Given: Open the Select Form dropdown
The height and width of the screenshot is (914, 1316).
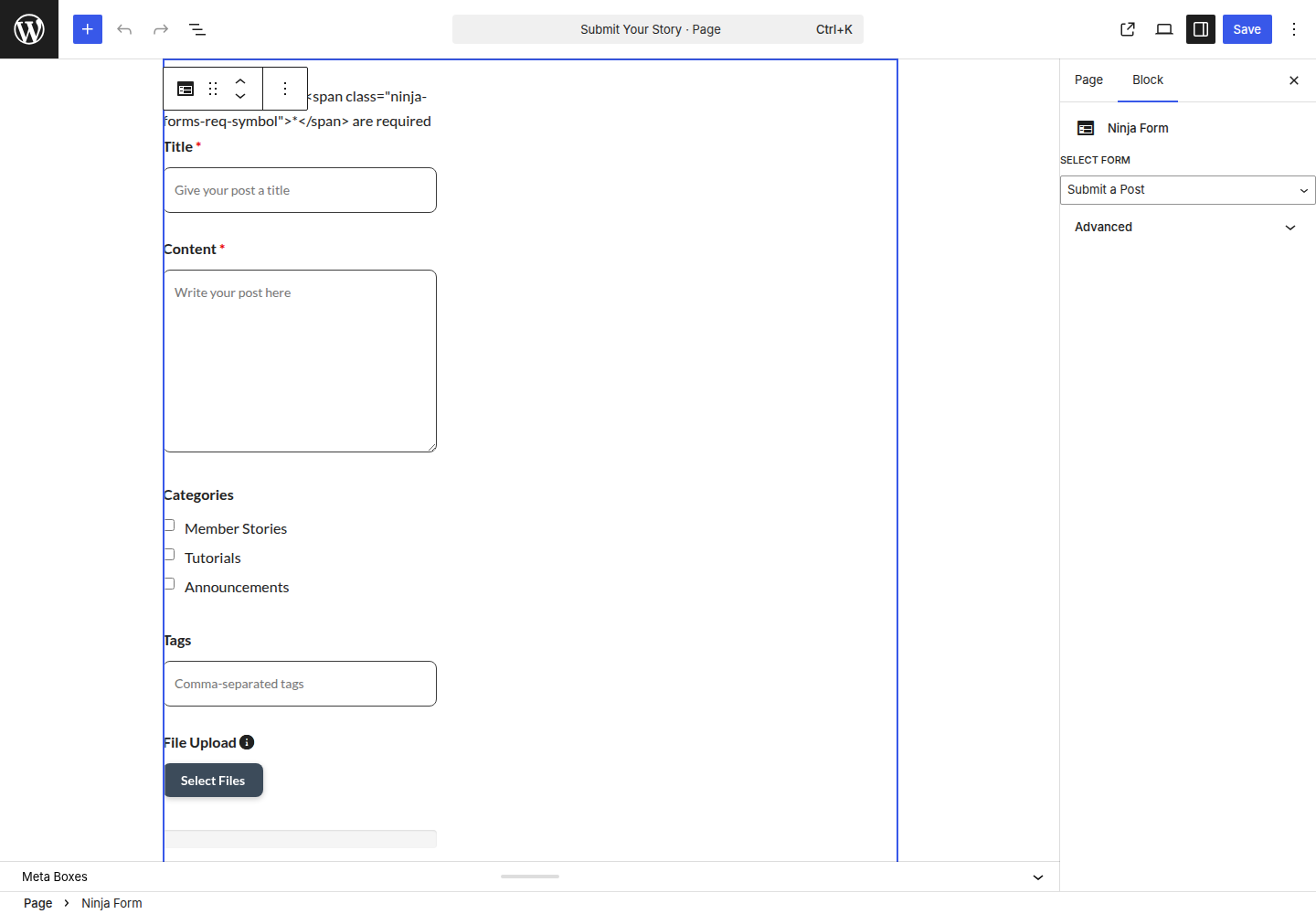Looking at the screenshot, I should tap(1188, 190).
